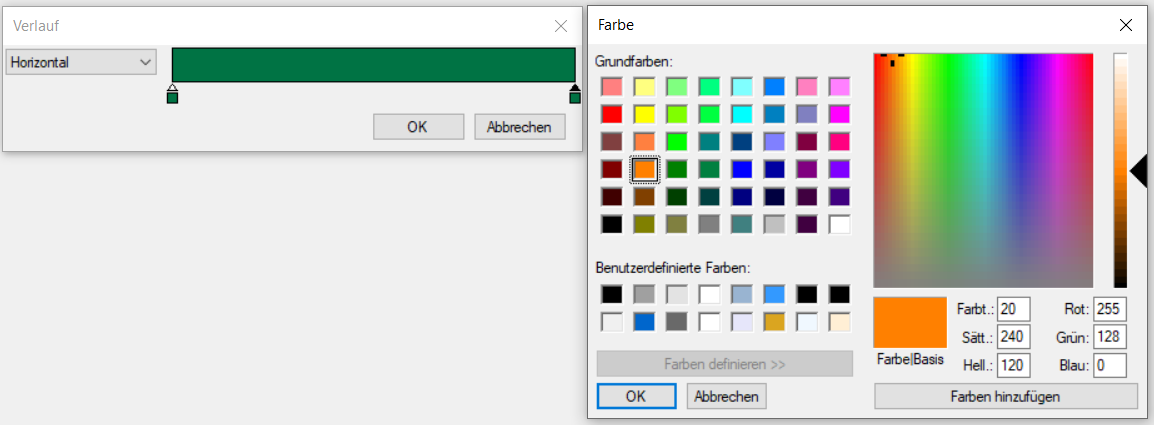Image resolution: width=1154 pixels, height=425 pixels.
Task: Select the gold custom color swatch
Action: [774, 322]
